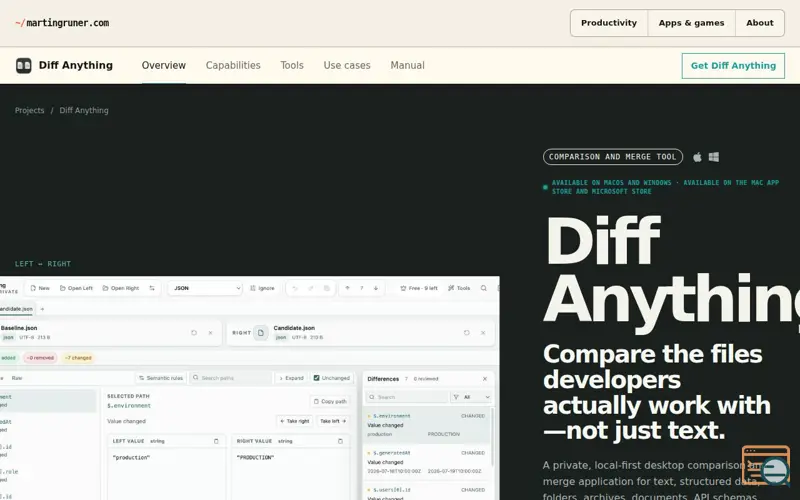Click the save icon next to the redo arrow
This screenshot has width=800, height=500.
coord(327,288)
